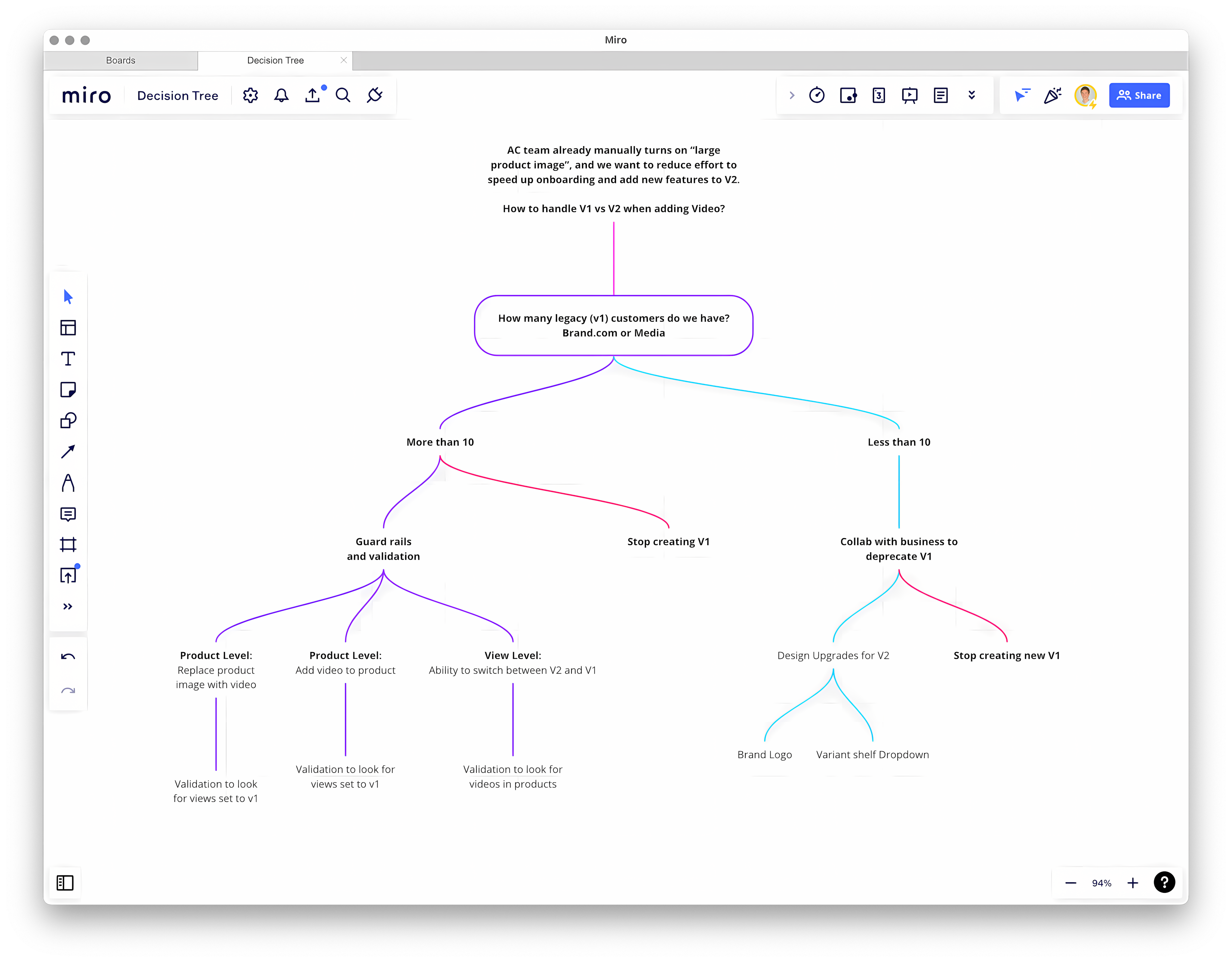Open the board timer
This screenshot has width=1232, height=962.
click(x=818, y=95)
